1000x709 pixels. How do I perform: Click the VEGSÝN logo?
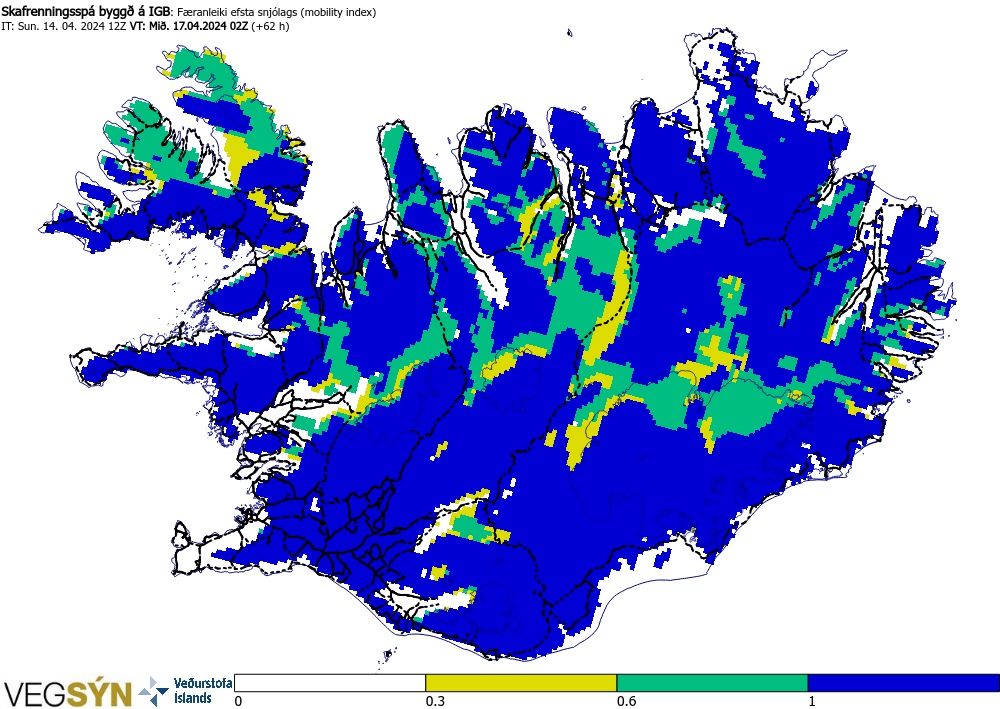[67, 693]
